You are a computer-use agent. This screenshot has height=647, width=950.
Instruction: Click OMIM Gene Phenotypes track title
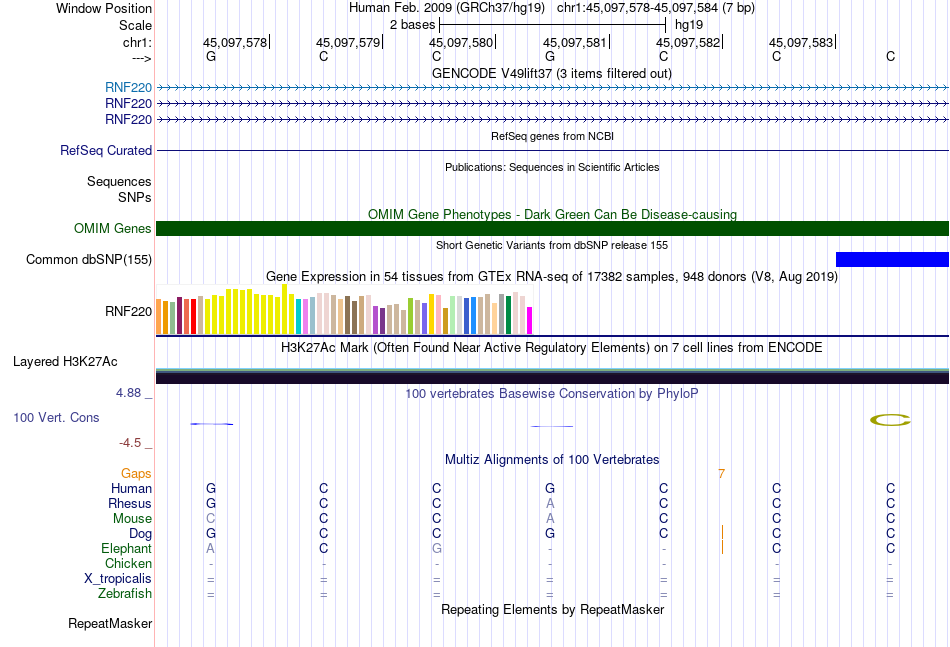(552, 214)
